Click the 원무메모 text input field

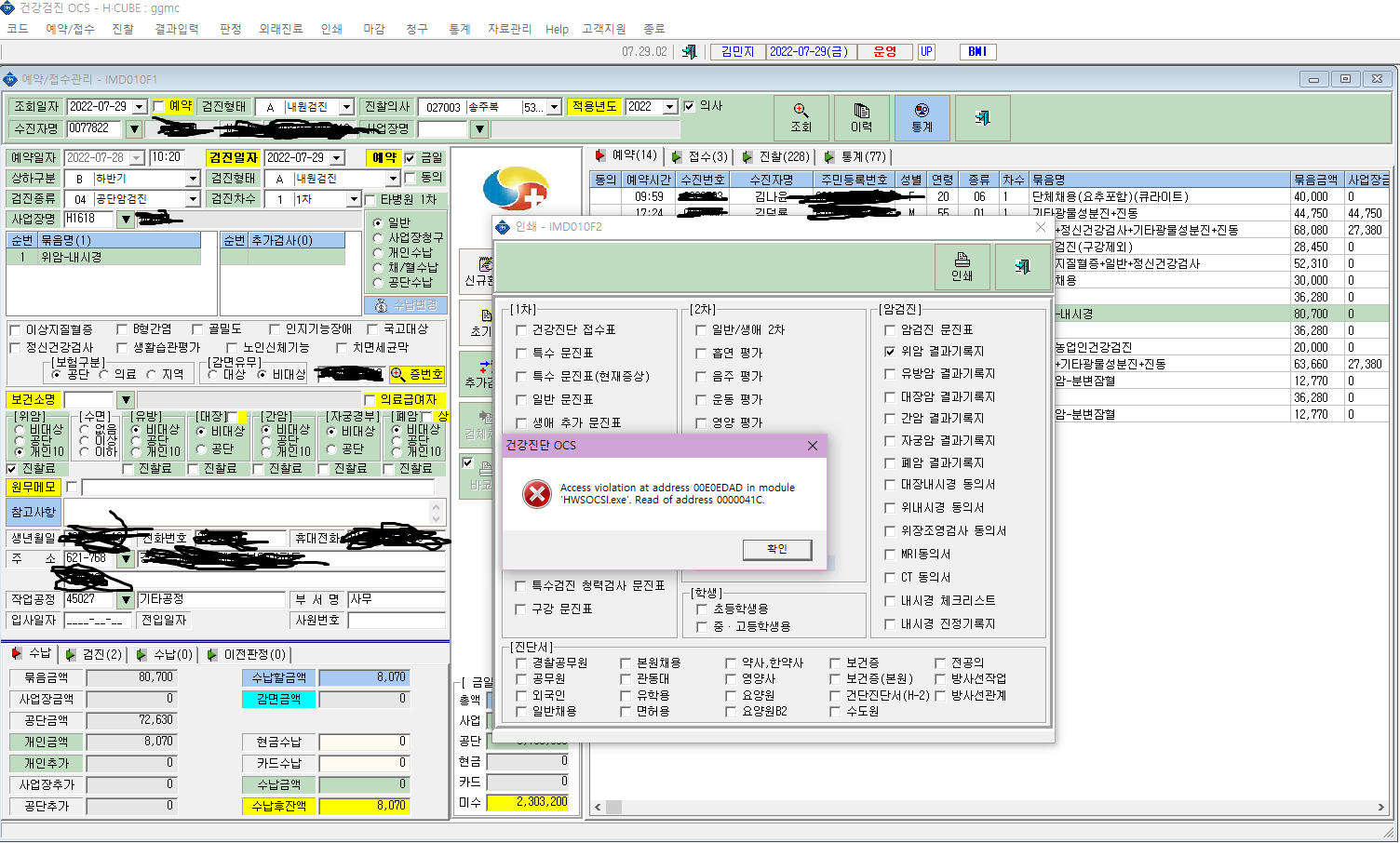259,488
